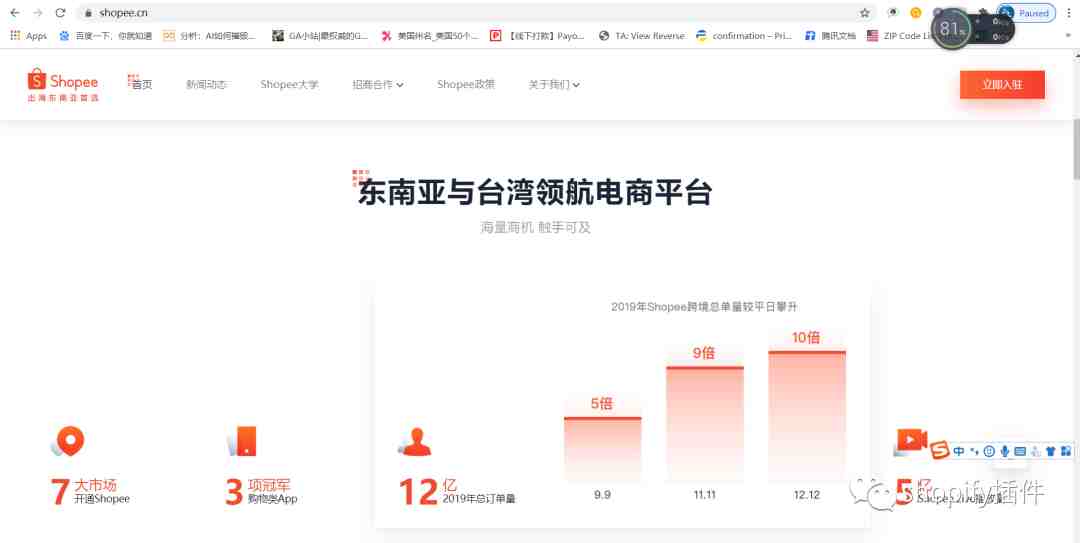Screen dimensions: 1080x543
Task: Click the Sogou emoji smiley icon
Action: click(x=989, y=451)
